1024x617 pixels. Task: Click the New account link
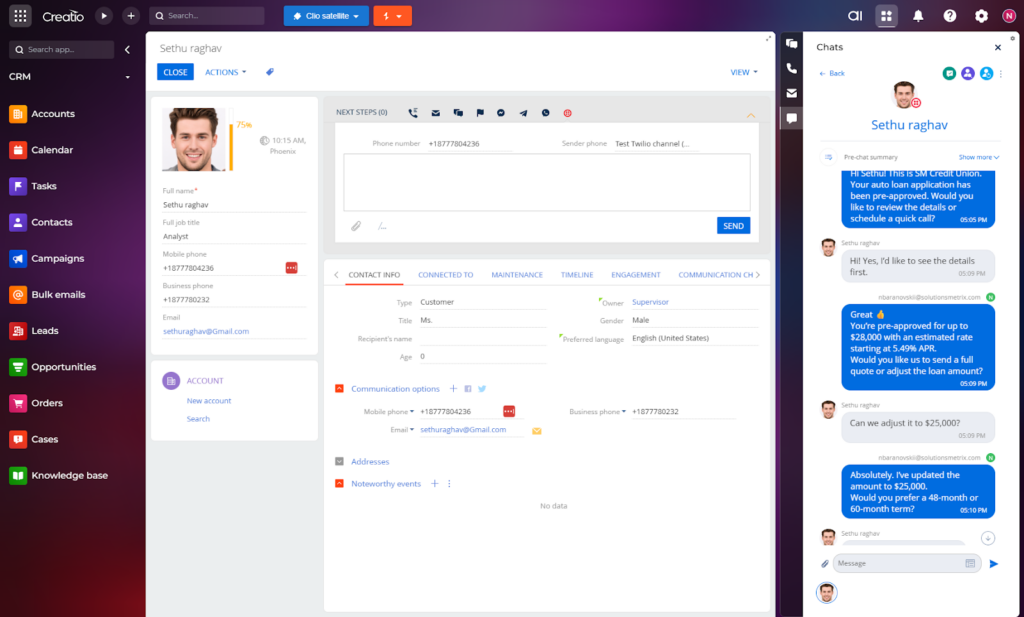tap(209, 400)
